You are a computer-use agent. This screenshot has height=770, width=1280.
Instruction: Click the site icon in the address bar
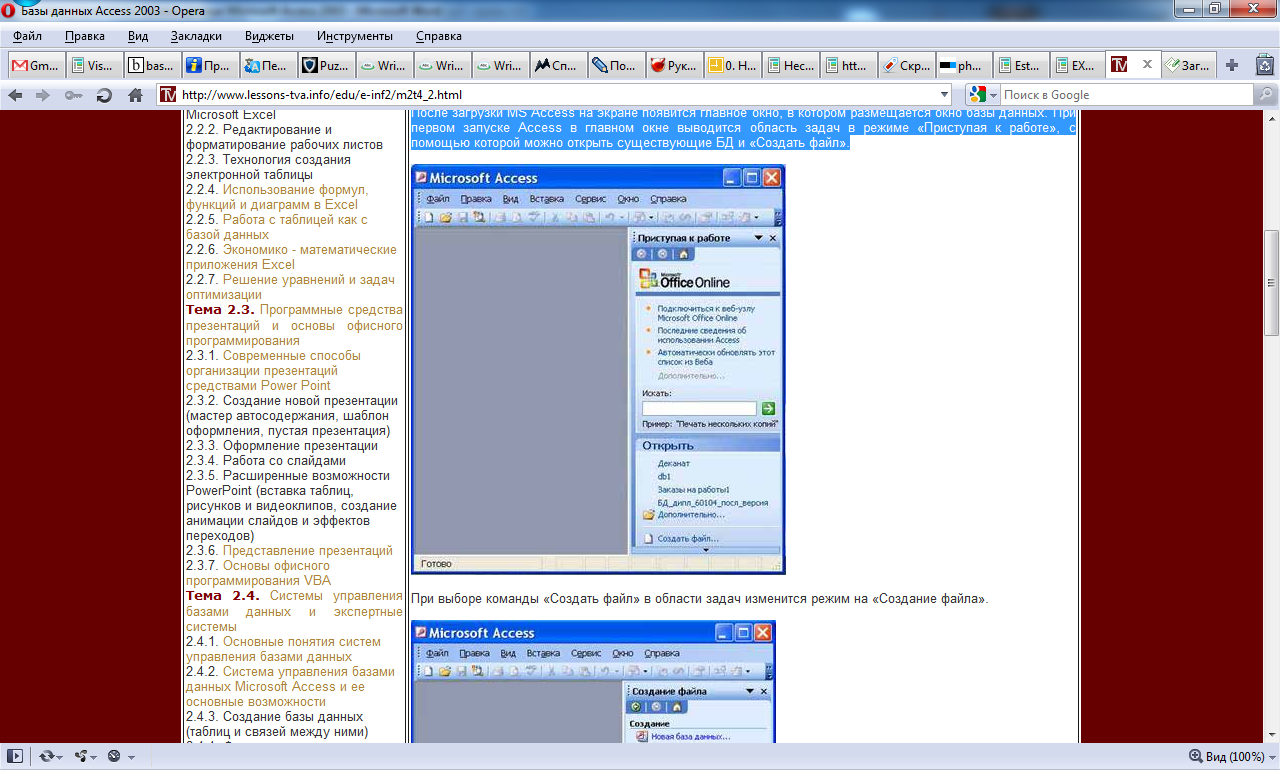(168, 95)
